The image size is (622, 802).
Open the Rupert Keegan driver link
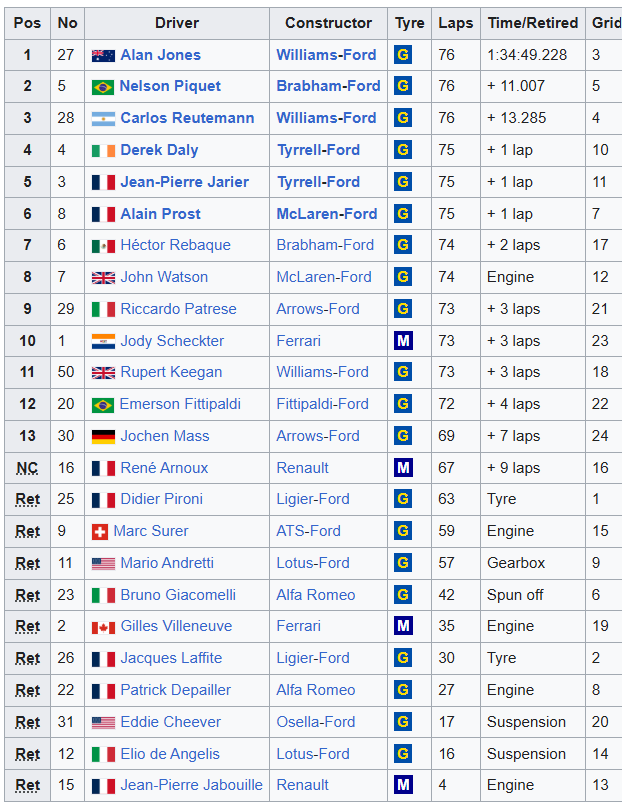171,372
